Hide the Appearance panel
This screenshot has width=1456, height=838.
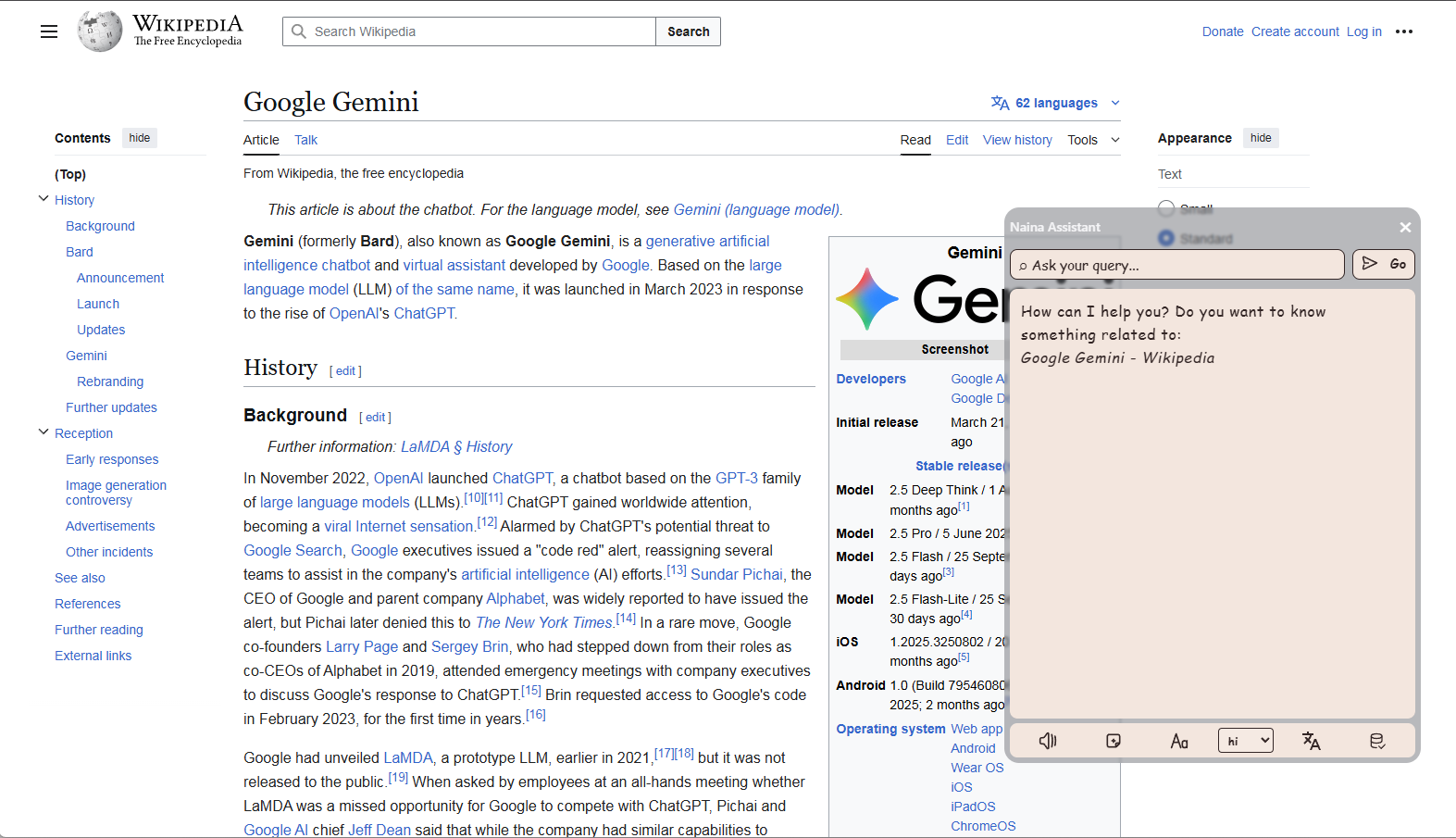pos(1261,138)
